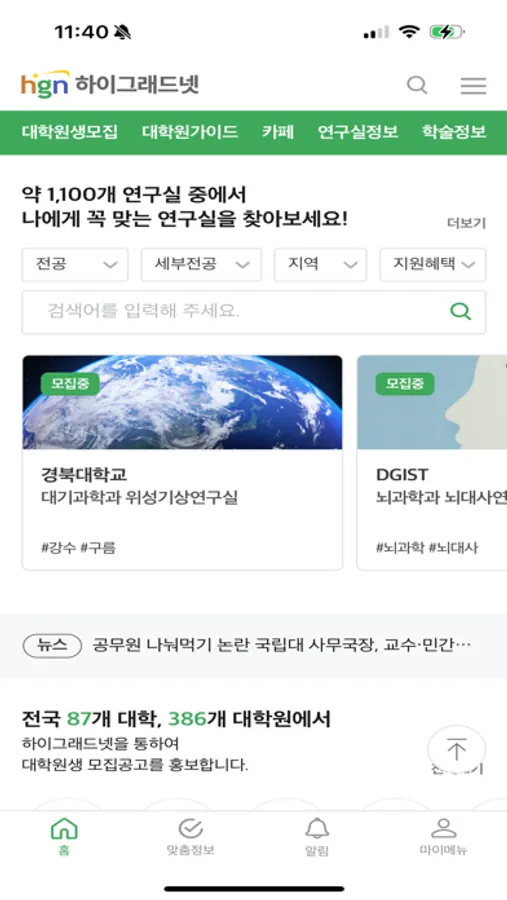The width and height of the screenshot is (507, 900).
Task: Tap the green search icon in search field
Action: 460,312
